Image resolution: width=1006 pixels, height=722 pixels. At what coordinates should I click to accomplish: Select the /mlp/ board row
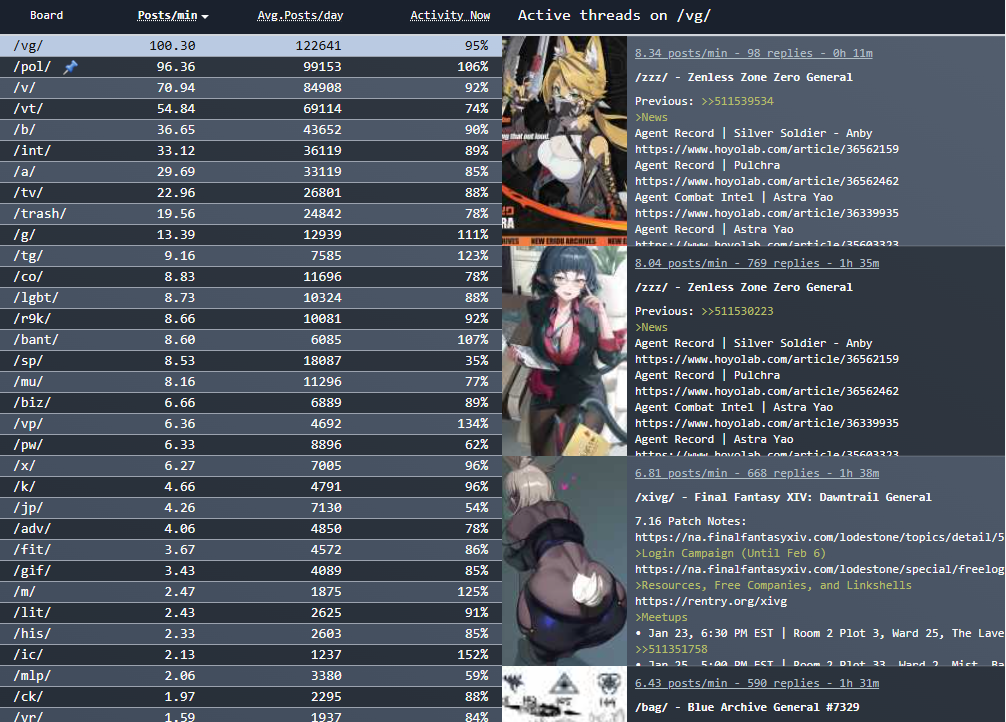point(251,676)
